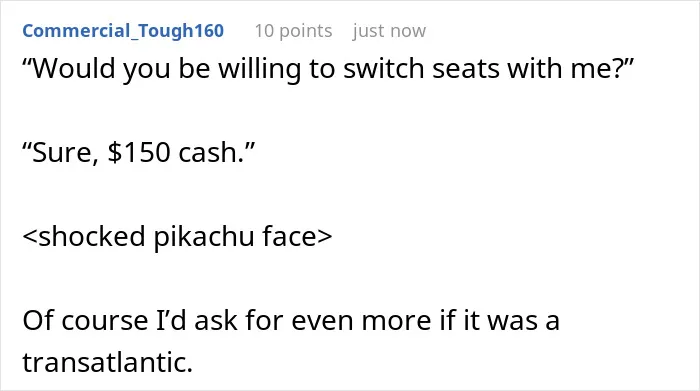Click the just now timestamp
This screenshot has width=700, height=391.
pyautogui.click(x=389, y=31)
